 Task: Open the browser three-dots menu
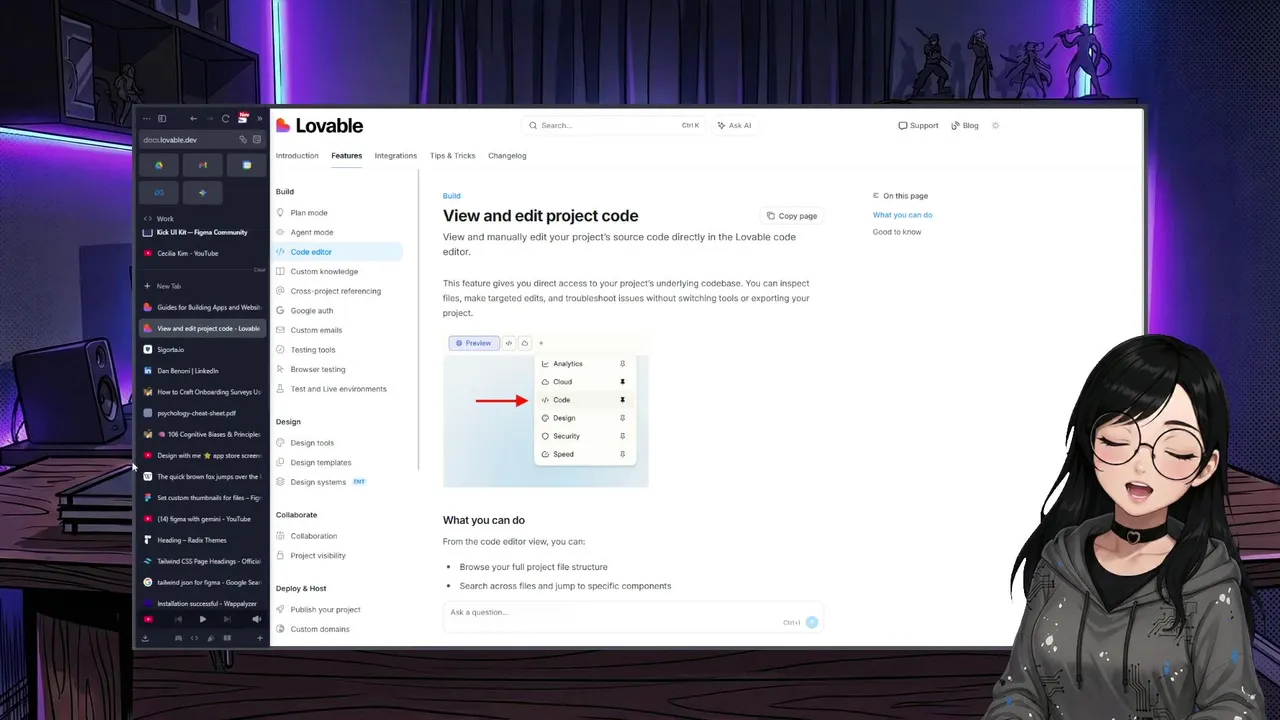point(147,118)
